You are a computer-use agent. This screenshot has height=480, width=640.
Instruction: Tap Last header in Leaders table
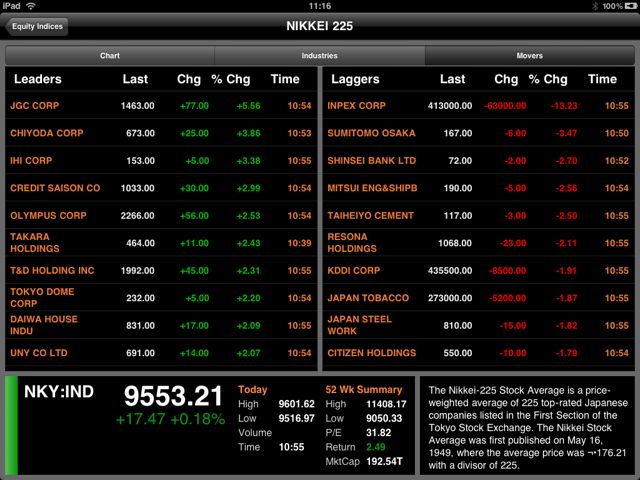coord(135,79)
